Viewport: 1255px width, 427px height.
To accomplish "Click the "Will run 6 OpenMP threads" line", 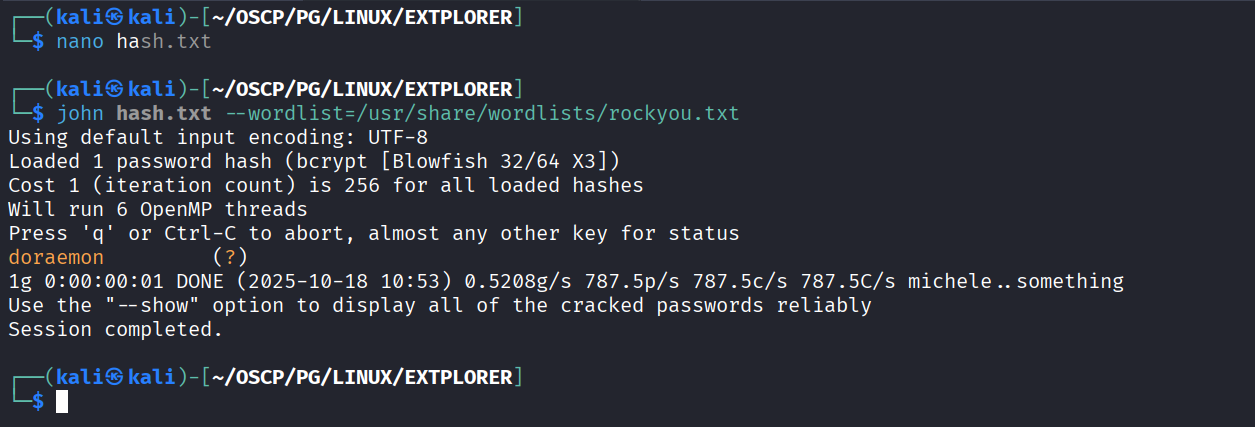I will coord(158,209).
